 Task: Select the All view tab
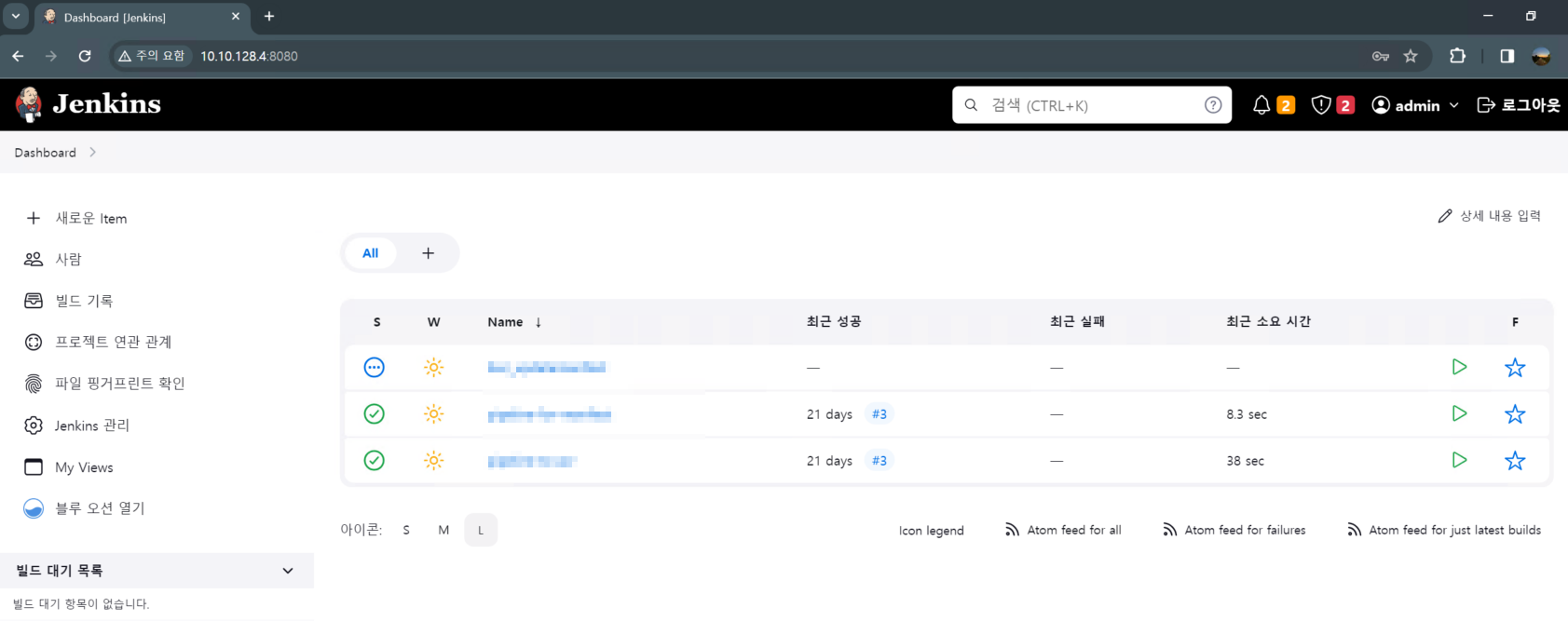point(370,253)
